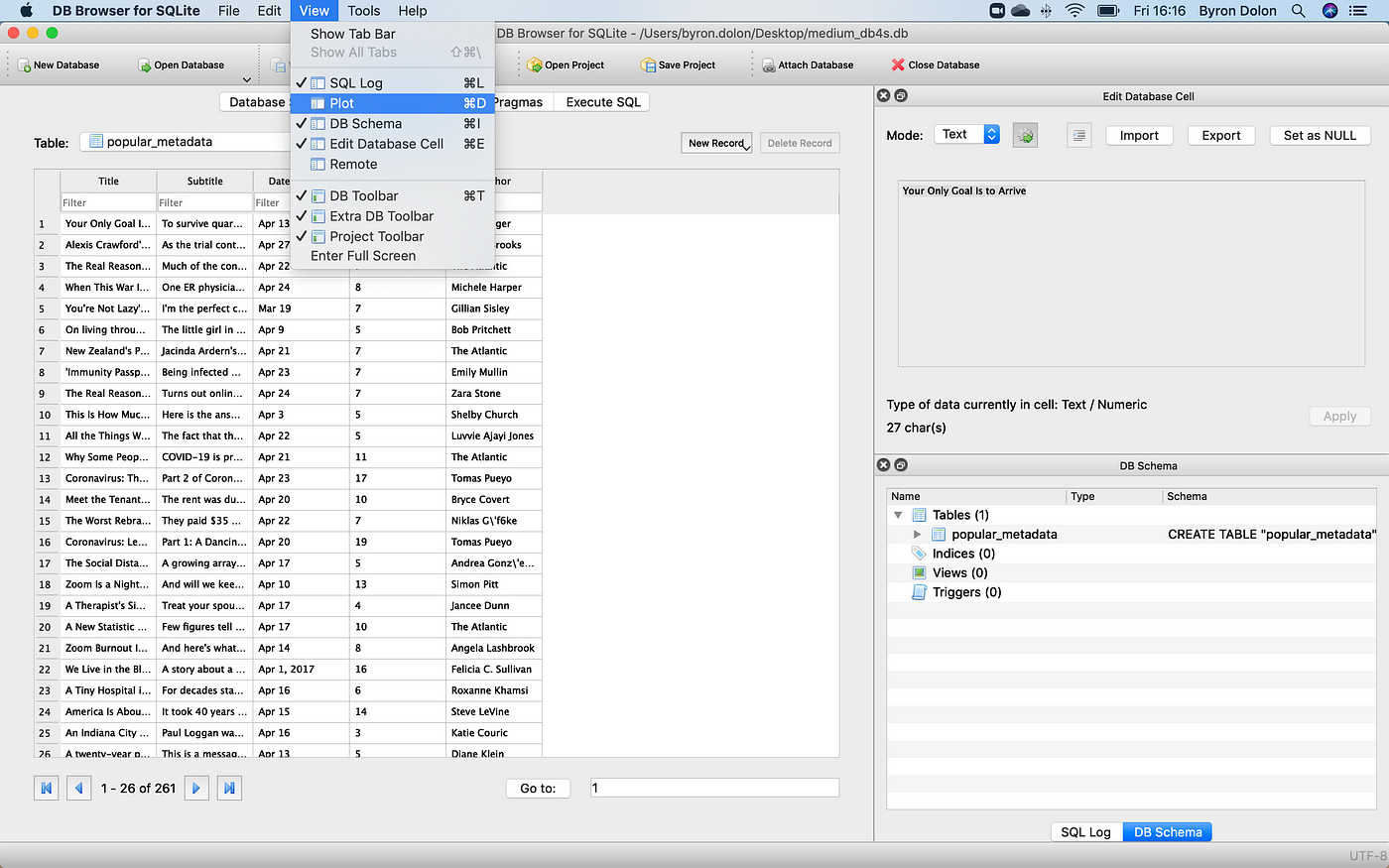Open the File menu
Viewport: 1389px width, 868px height.
(x=229, y=11)
